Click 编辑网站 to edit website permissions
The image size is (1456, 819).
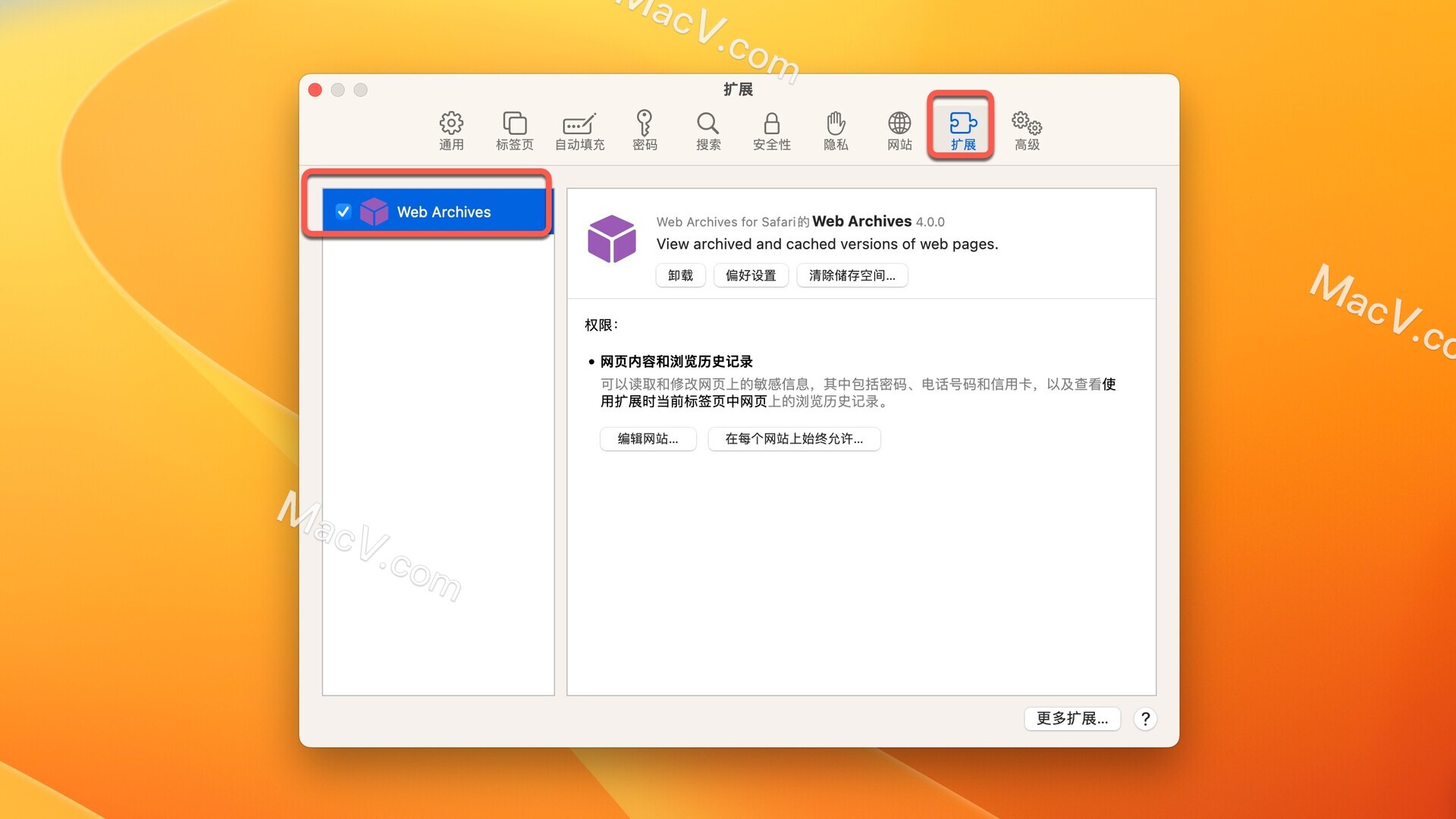coord(649,438)
